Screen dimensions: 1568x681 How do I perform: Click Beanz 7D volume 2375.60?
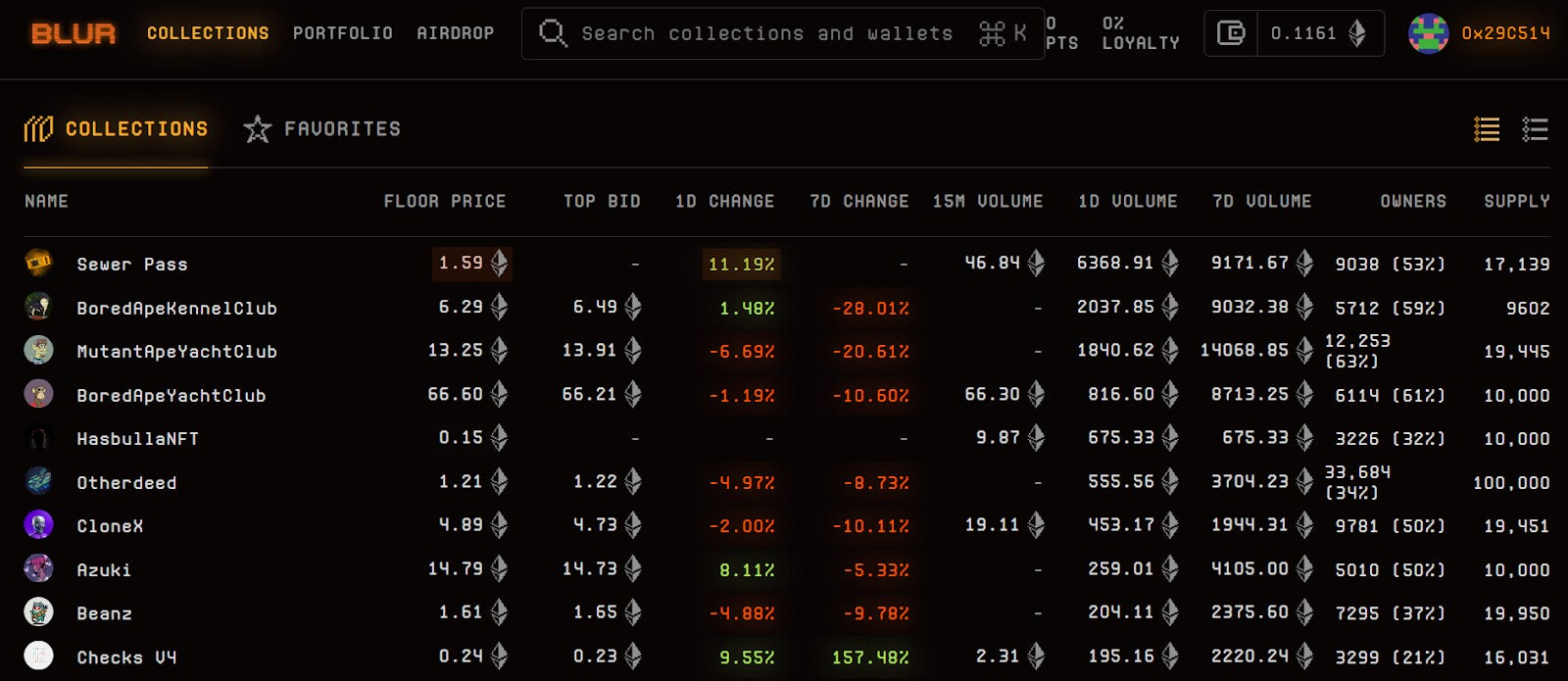click(1262, 612)
